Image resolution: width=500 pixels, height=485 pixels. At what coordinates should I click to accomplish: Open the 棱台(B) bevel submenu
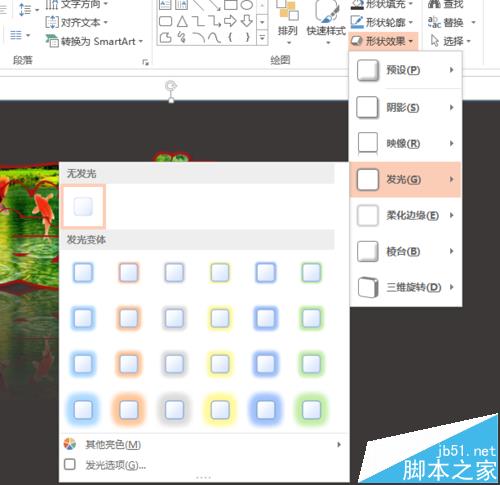click(406, 251)
